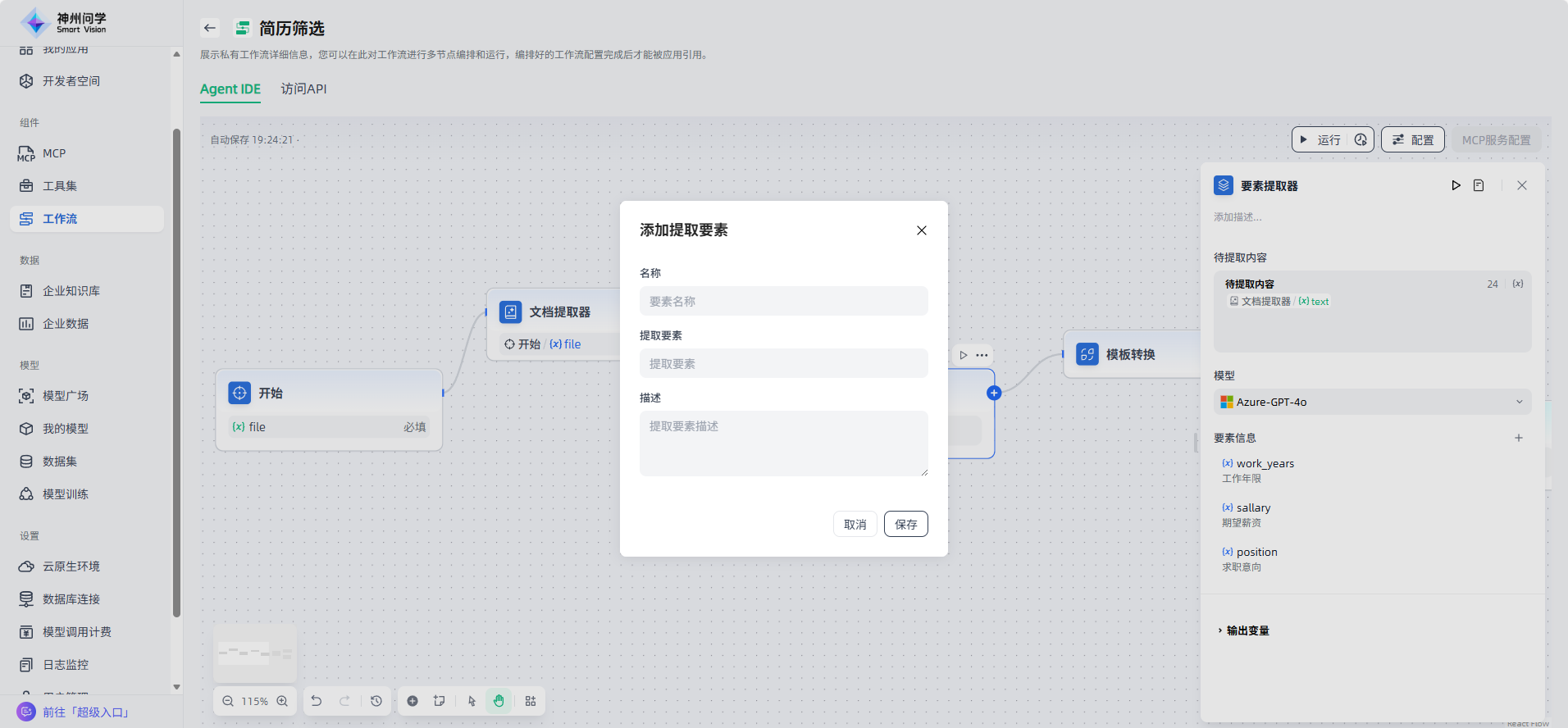
Task: Click the auto-layout grid icon
Action: point(531,701)
